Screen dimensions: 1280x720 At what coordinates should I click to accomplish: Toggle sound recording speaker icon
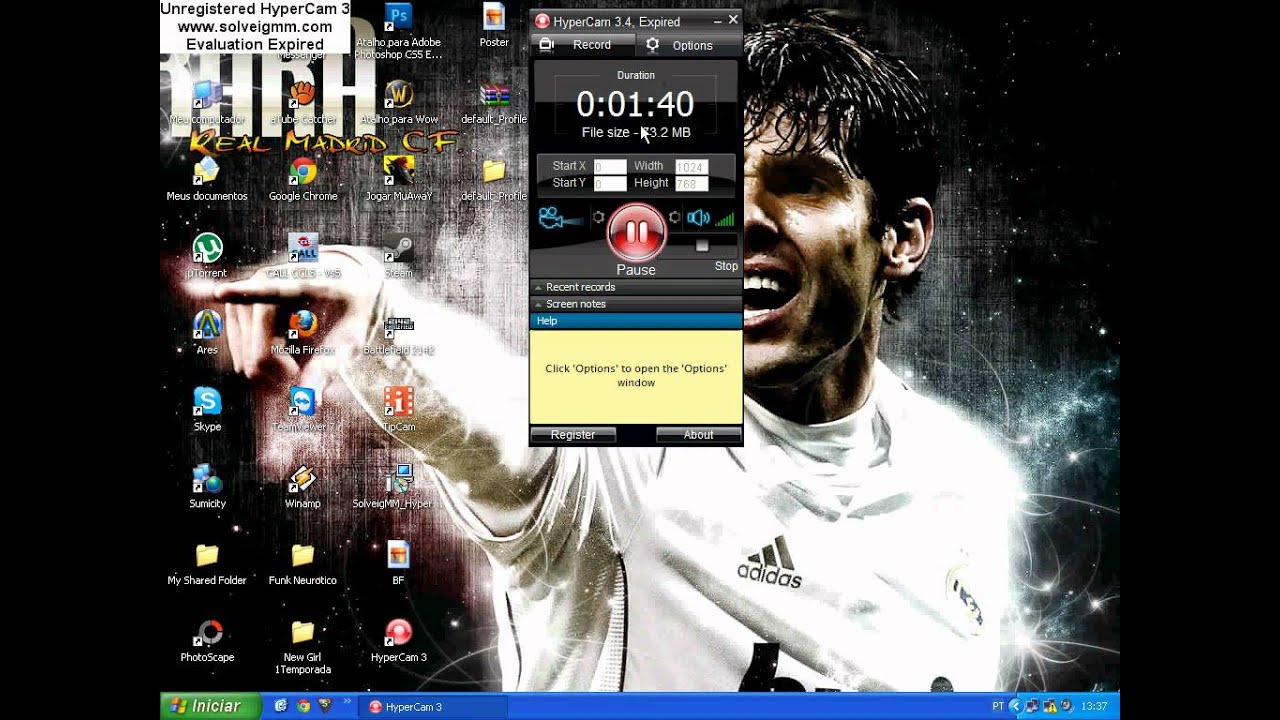(698, 218)
